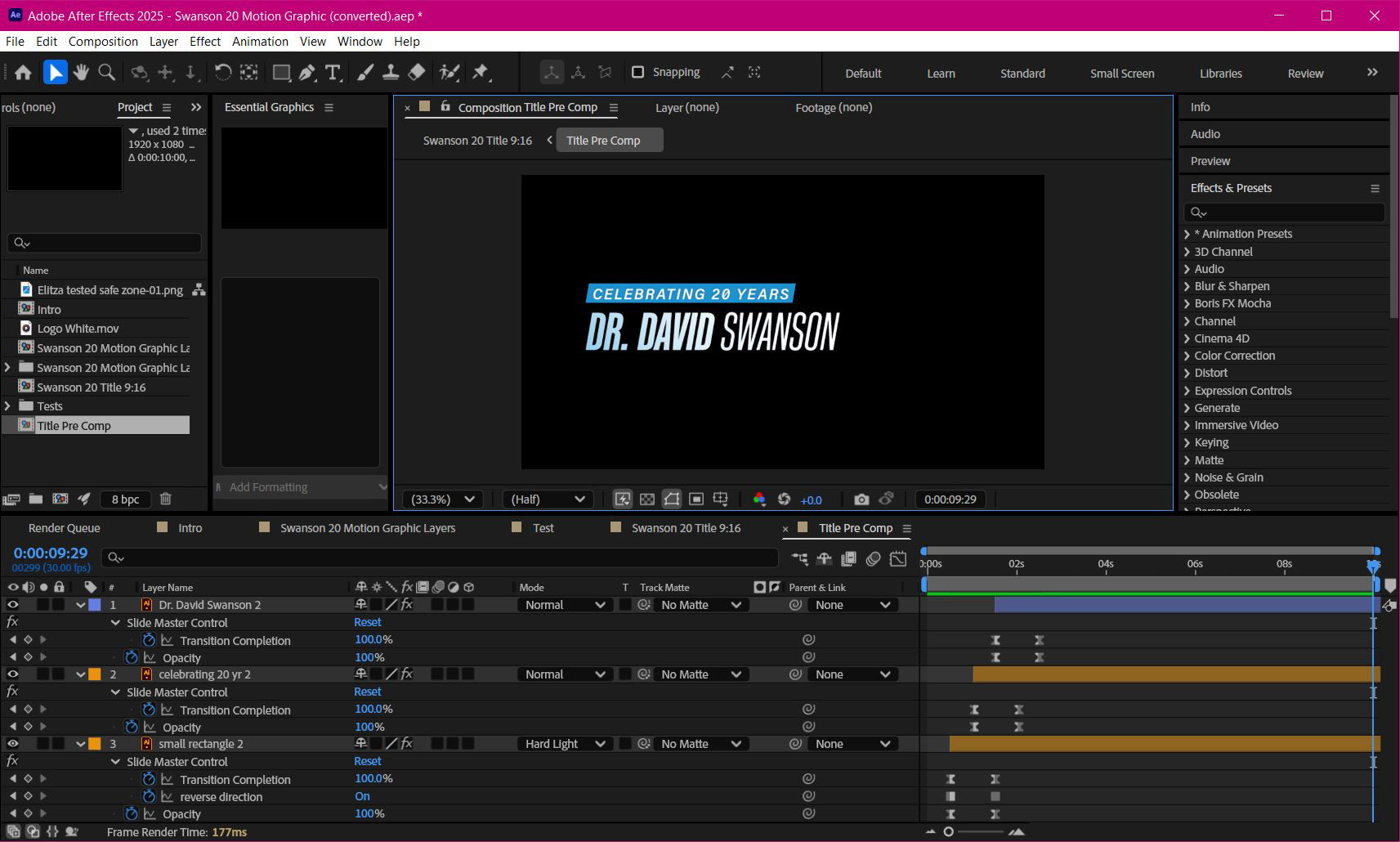Toggle transparency grid in viewer
The height and width of the screenshot is (842, 1400).
[647, 499]
